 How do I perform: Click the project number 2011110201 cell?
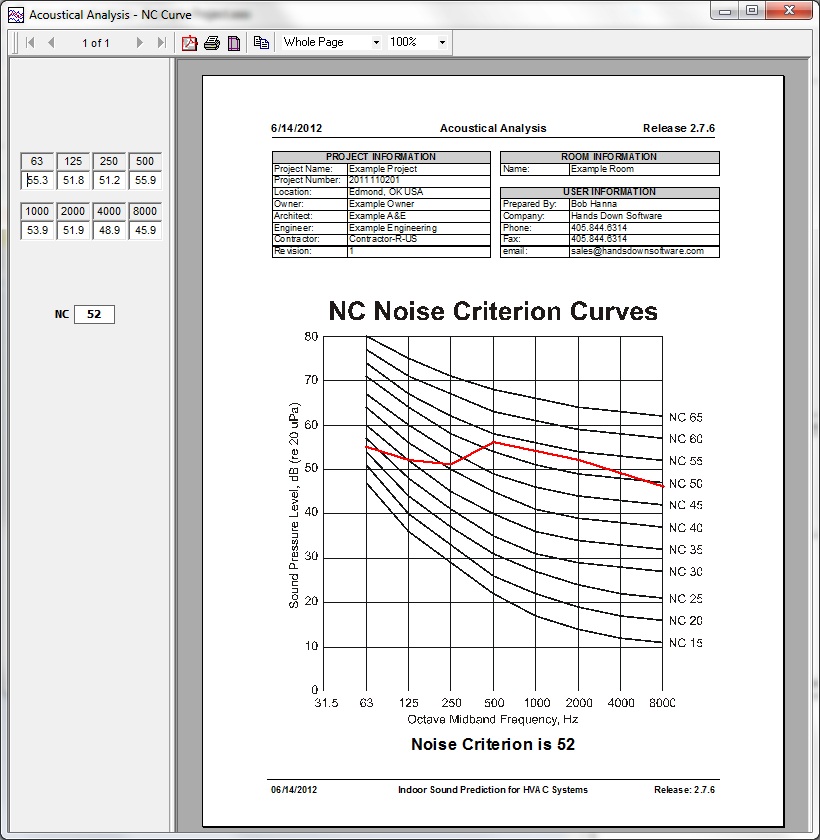pyautogui.click(x=419, y=180)
